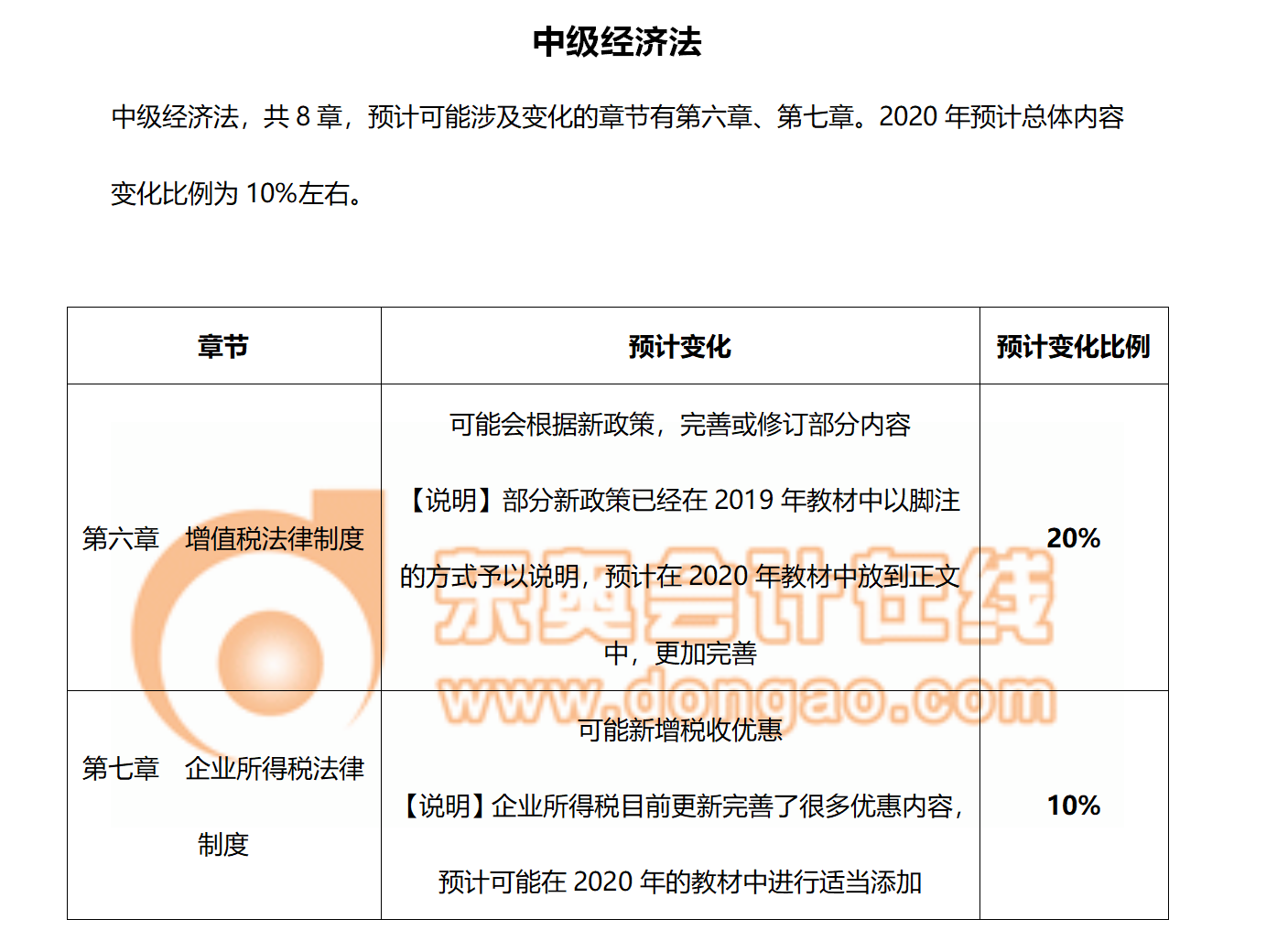
Task: Click the 中级经济法 document title
Action: [x=614, y=41]
